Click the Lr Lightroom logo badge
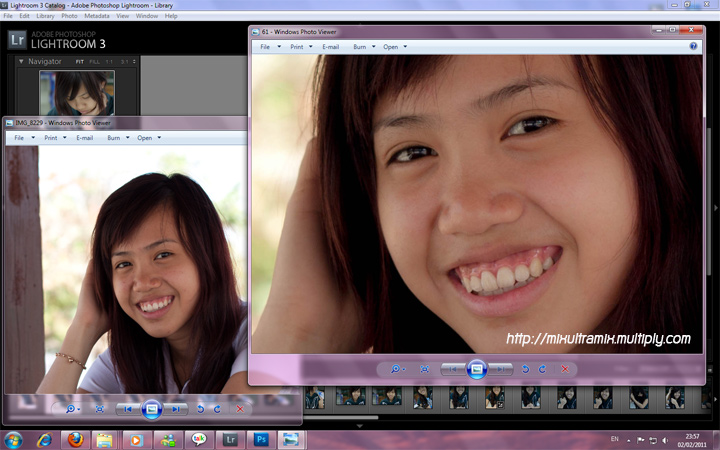This screenshot has width=720, height=450. coord(17,40)
